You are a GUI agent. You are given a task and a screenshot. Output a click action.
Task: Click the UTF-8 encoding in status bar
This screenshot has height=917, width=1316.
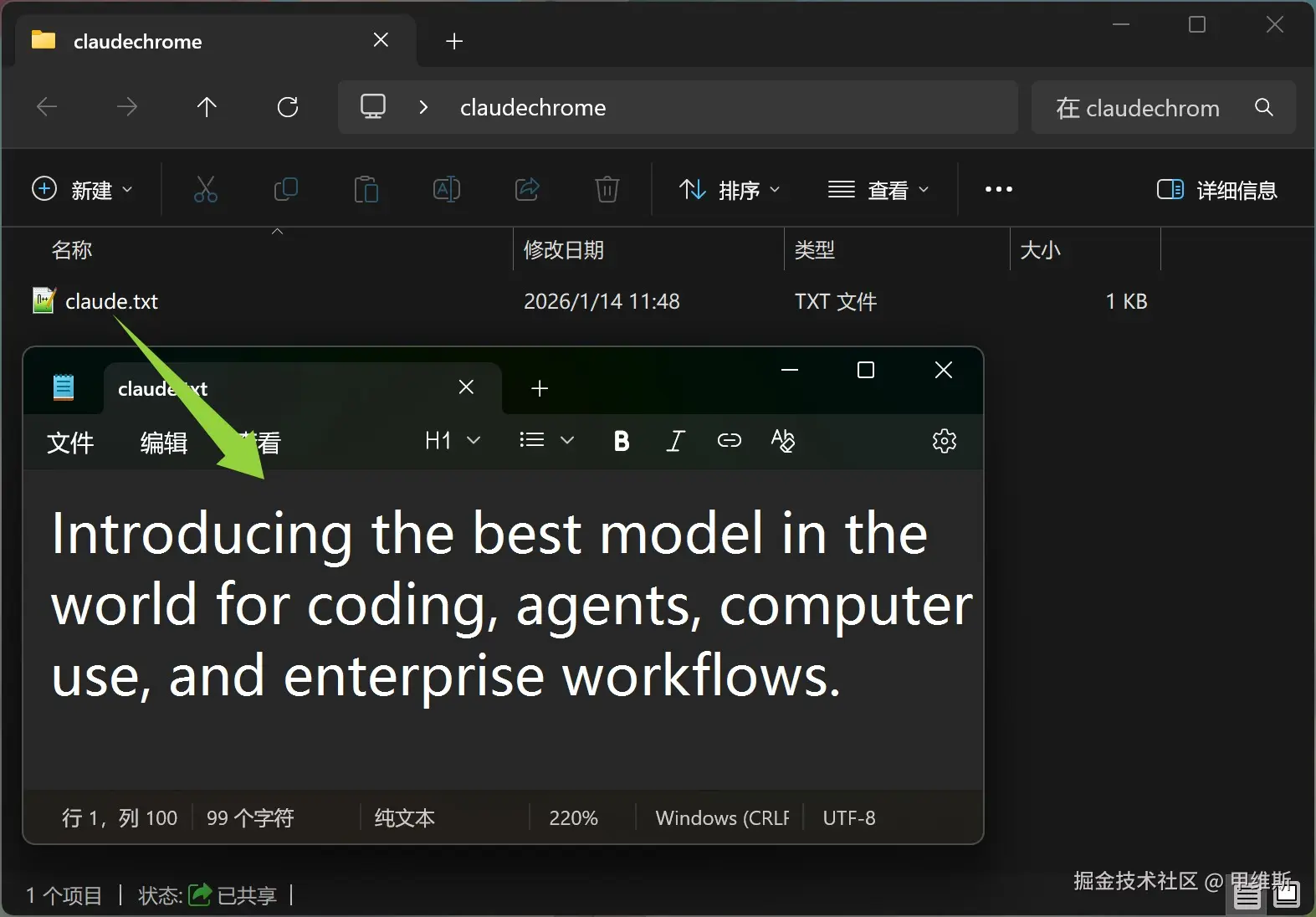point(849,817)
